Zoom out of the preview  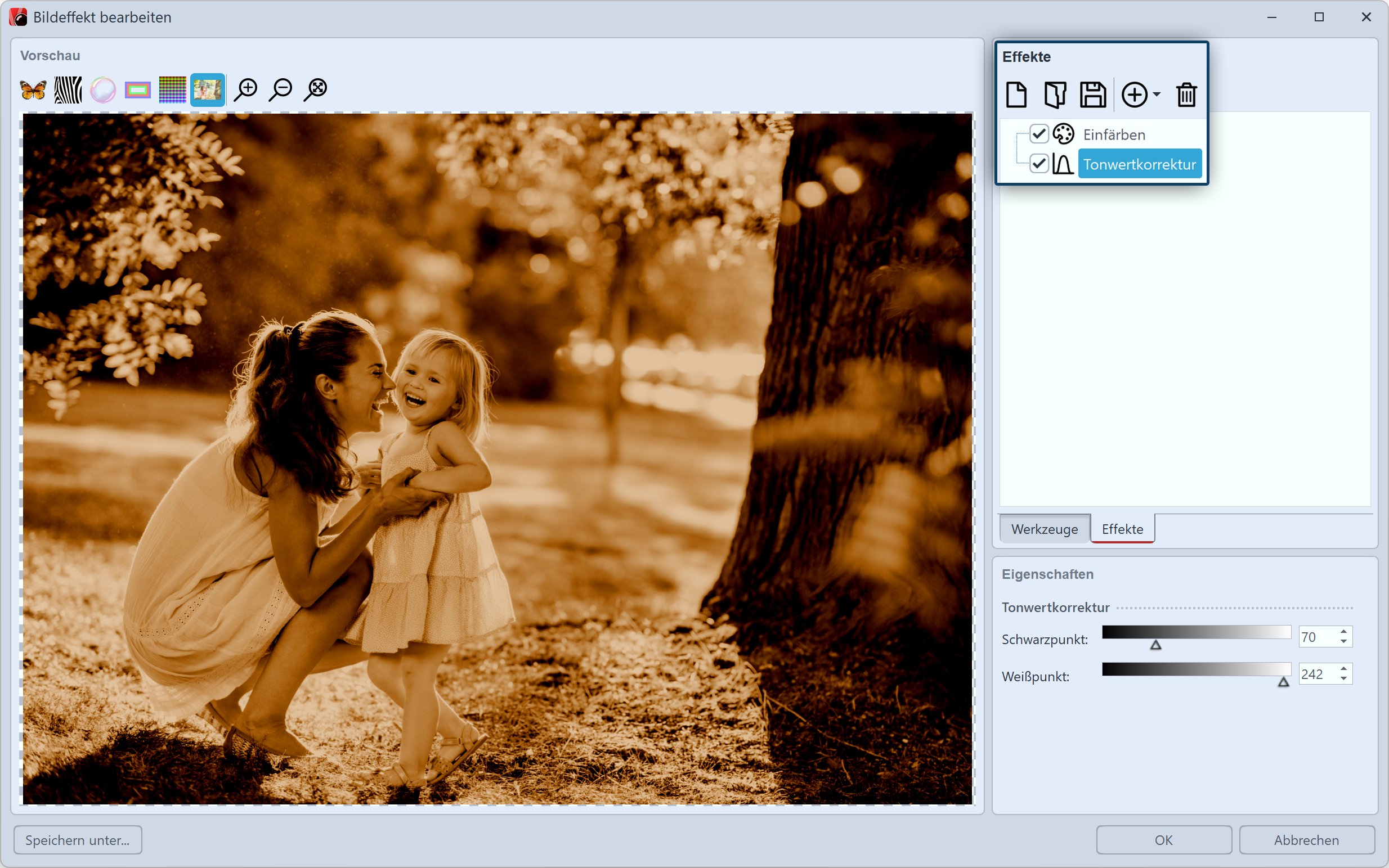(x=281, y=89)
